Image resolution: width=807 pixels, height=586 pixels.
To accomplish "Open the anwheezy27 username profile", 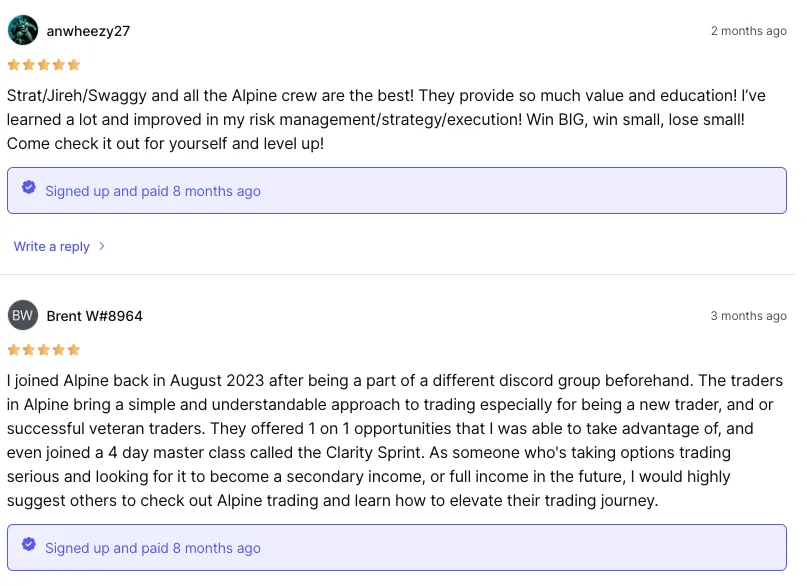I will [x=88, y=31].
